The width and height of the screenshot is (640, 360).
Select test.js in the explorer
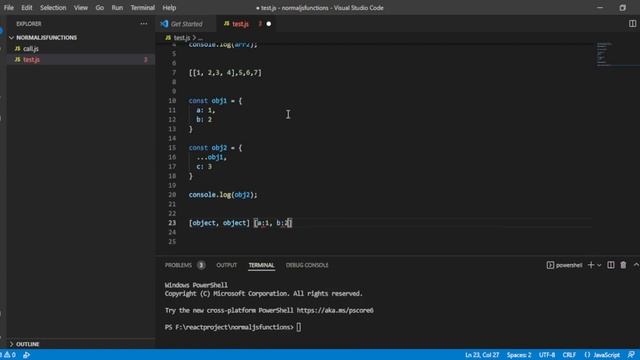(31, 60)
